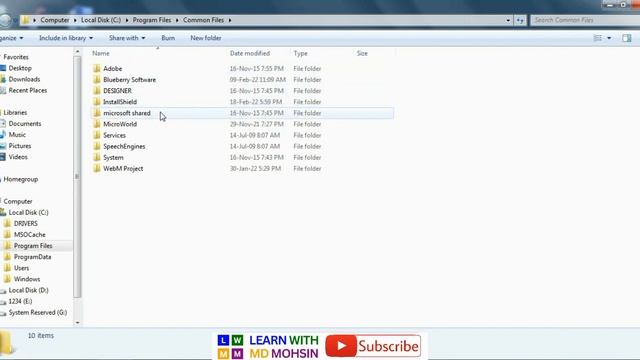This screenshot has height=360, width=640.
Task: Click the YouTube Subscribe button
Action: click(373, 346)
